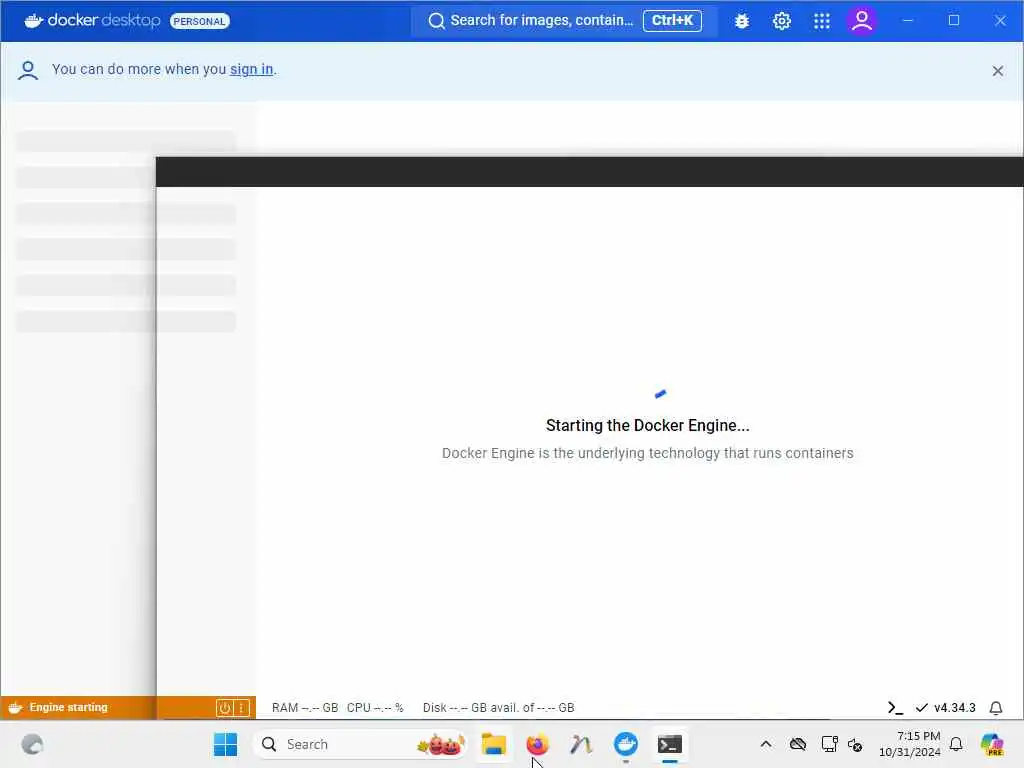Screen dimensions: 1024x768
Task: Open the Docker apps grid menu
Action: pyautogui.click(x=822, y=21)
